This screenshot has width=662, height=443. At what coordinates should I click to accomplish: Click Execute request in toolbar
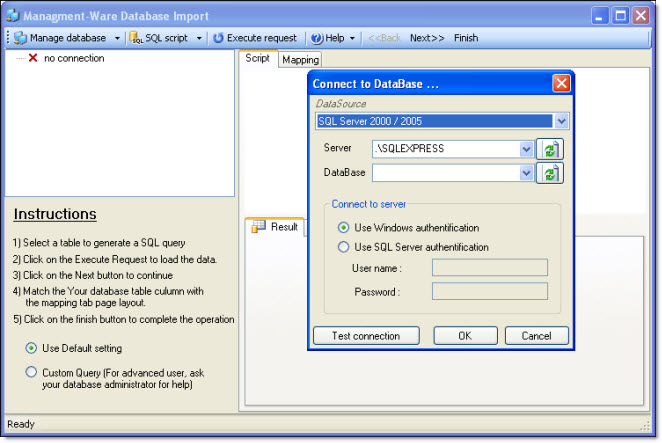click(255, 38)
